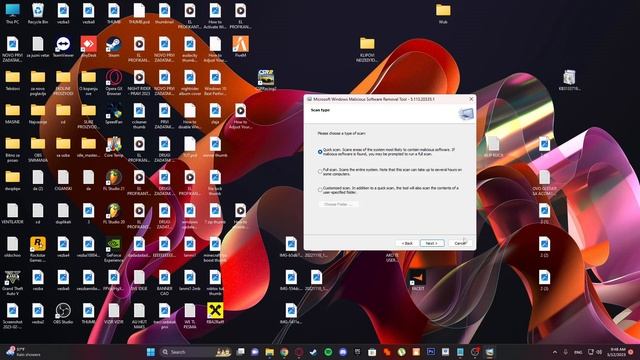The width and height of the screenshot is (640, 360).
Task: Click the ENG language indicator
Action: click(x=578, y=352)
